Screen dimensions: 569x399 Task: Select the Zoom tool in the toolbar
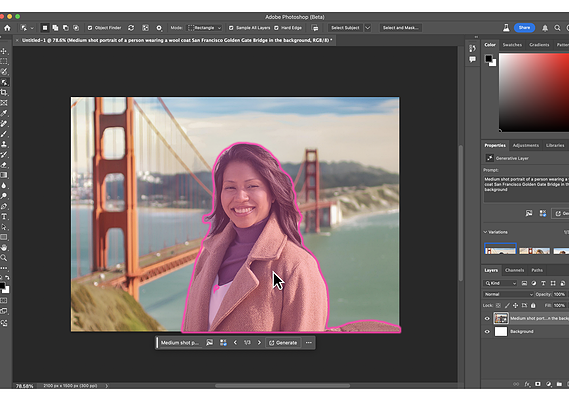[x=4, y=258]
